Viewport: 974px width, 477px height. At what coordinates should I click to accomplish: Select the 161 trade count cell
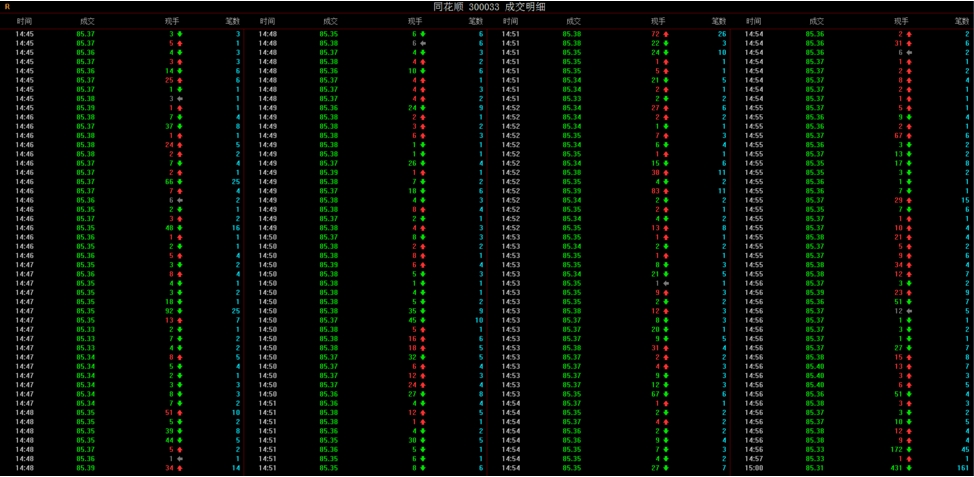point(963,468)
